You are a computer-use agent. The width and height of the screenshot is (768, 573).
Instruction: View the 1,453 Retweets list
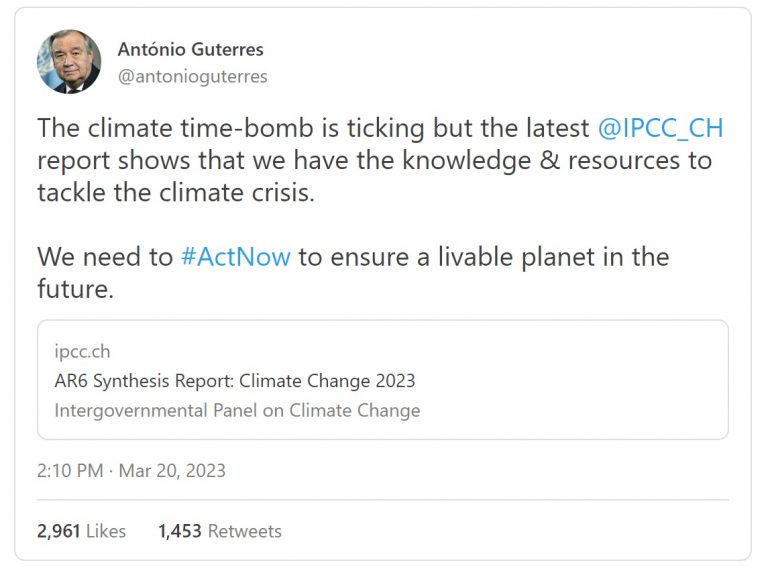coord(220,531)
